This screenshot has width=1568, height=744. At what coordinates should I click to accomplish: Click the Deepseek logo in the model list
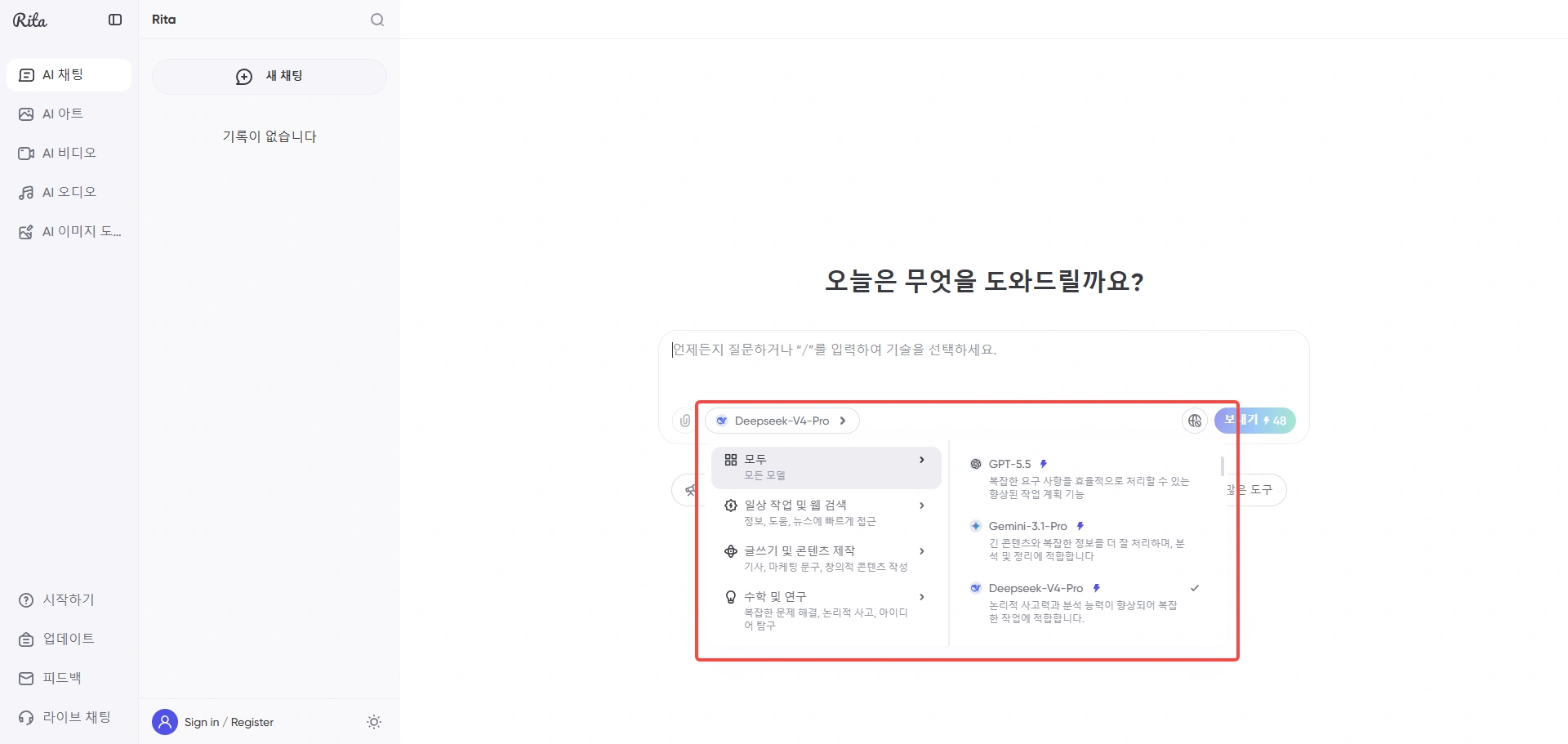point(976,588)
